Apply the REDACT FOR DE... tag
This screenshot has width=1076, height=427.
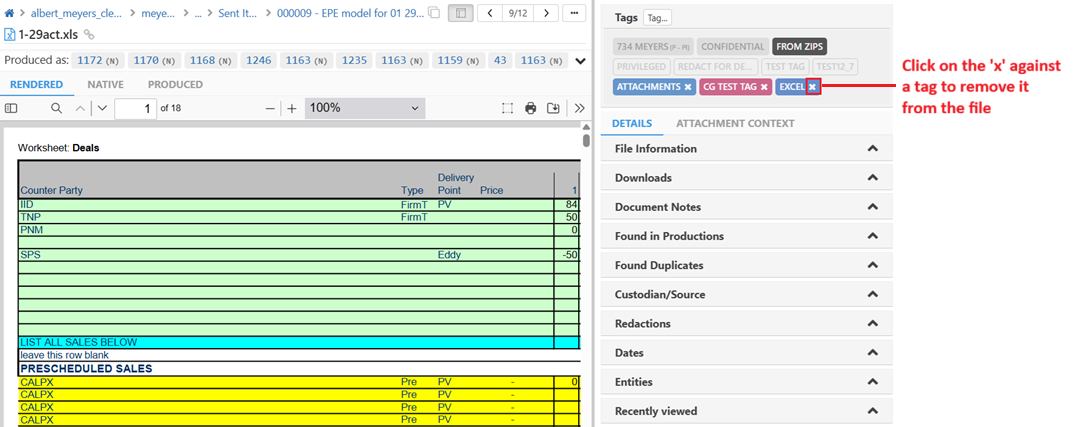[x=716, y=67]
